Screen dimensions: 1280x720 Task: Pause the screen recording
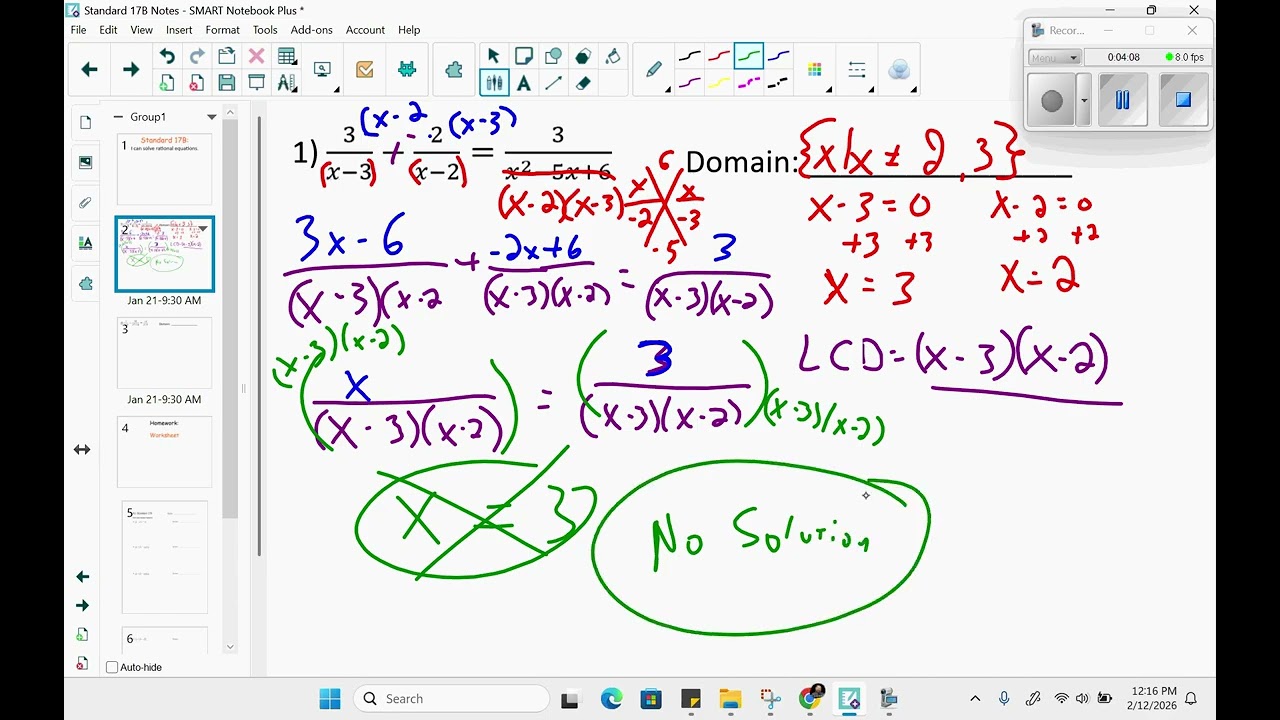click(x=1122, y=100)
